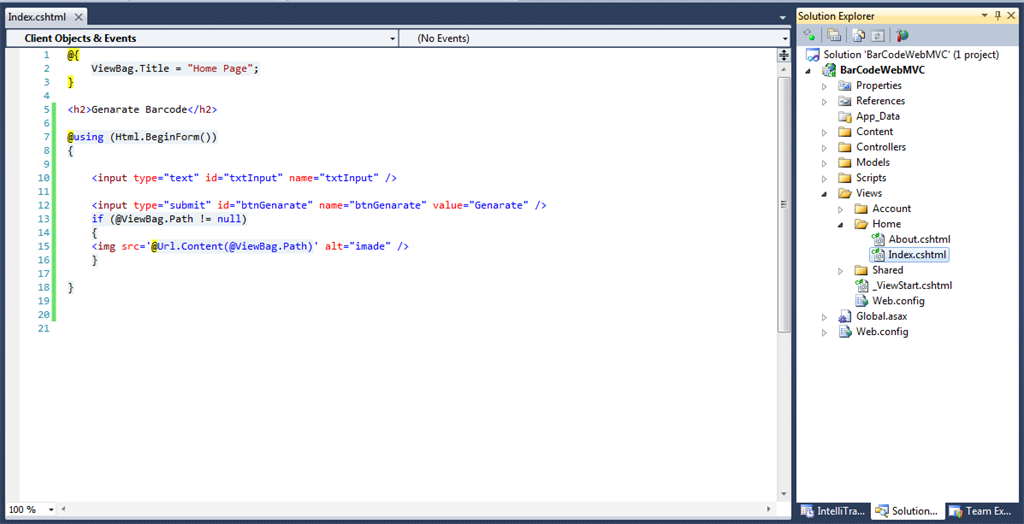Collapse the BarCodeWebMVC project node
The image size is (1024, 524).
point(809,71)
